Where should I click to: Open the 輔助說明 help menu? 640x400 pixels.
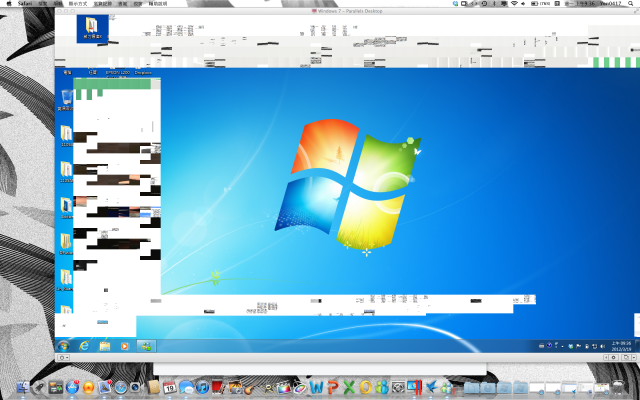point(158,3)
